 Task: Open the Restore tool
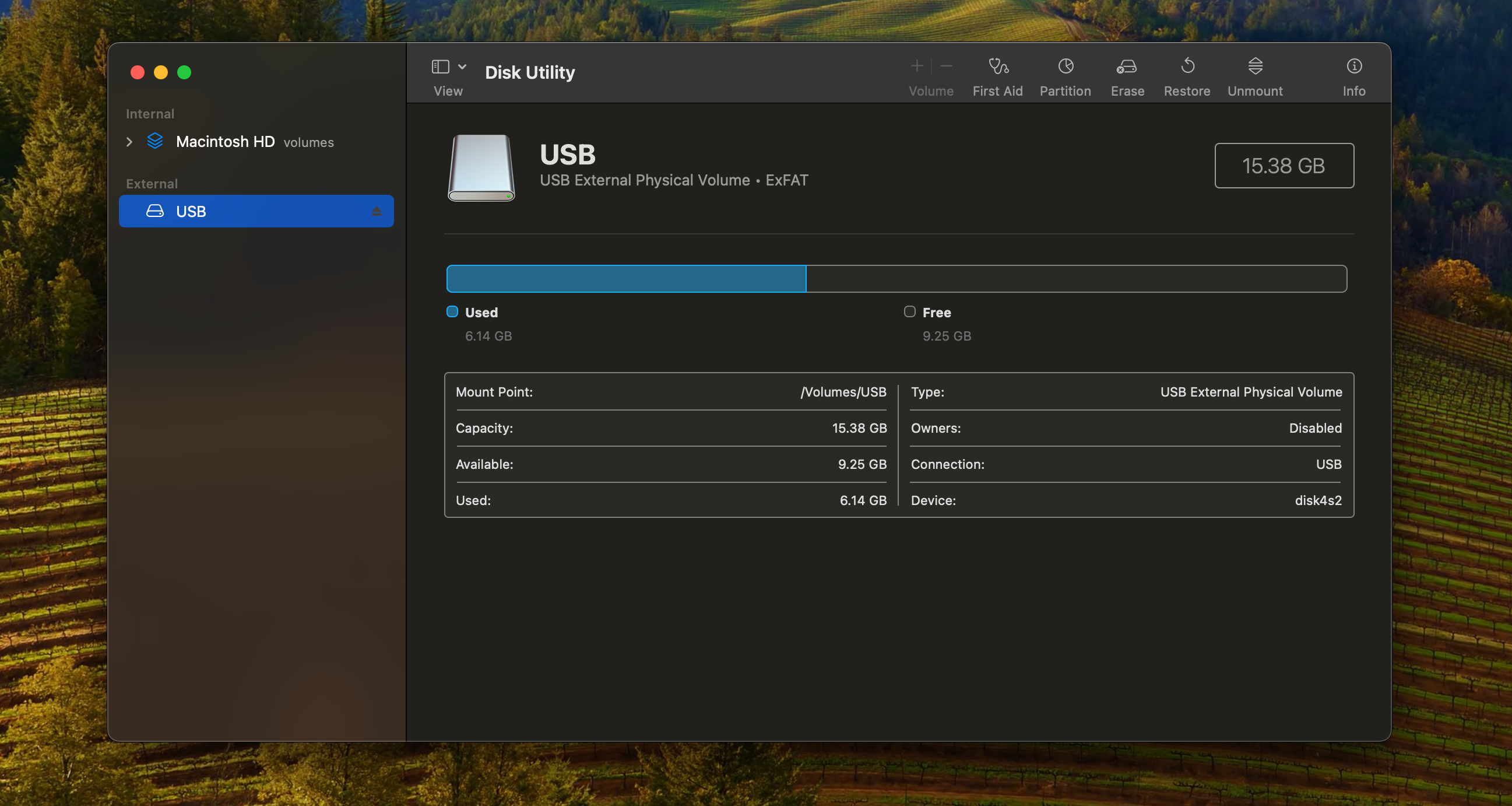point(1187,75)
